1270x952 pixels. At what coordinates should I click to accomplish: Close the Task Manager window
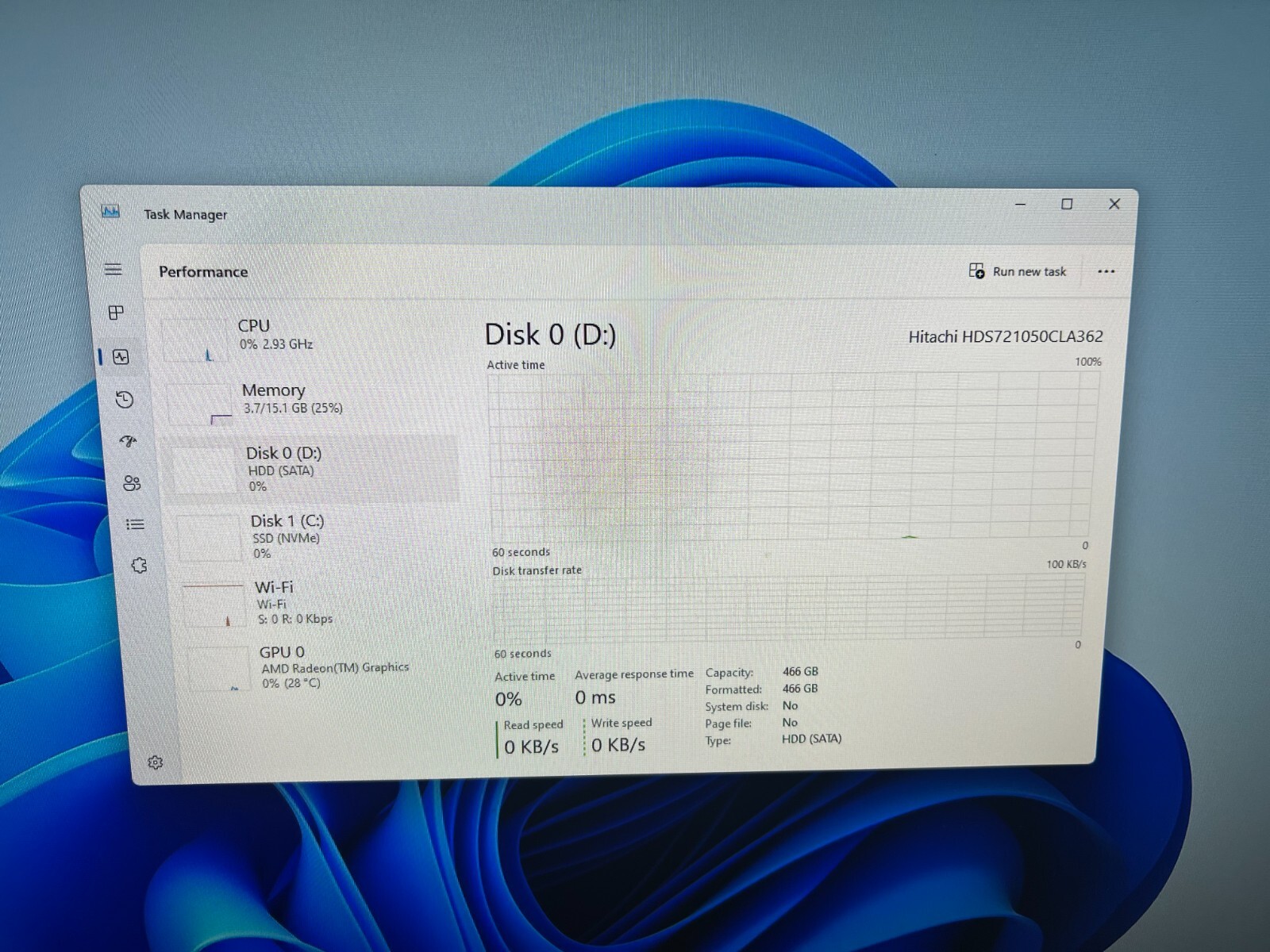pos(1114,204)
